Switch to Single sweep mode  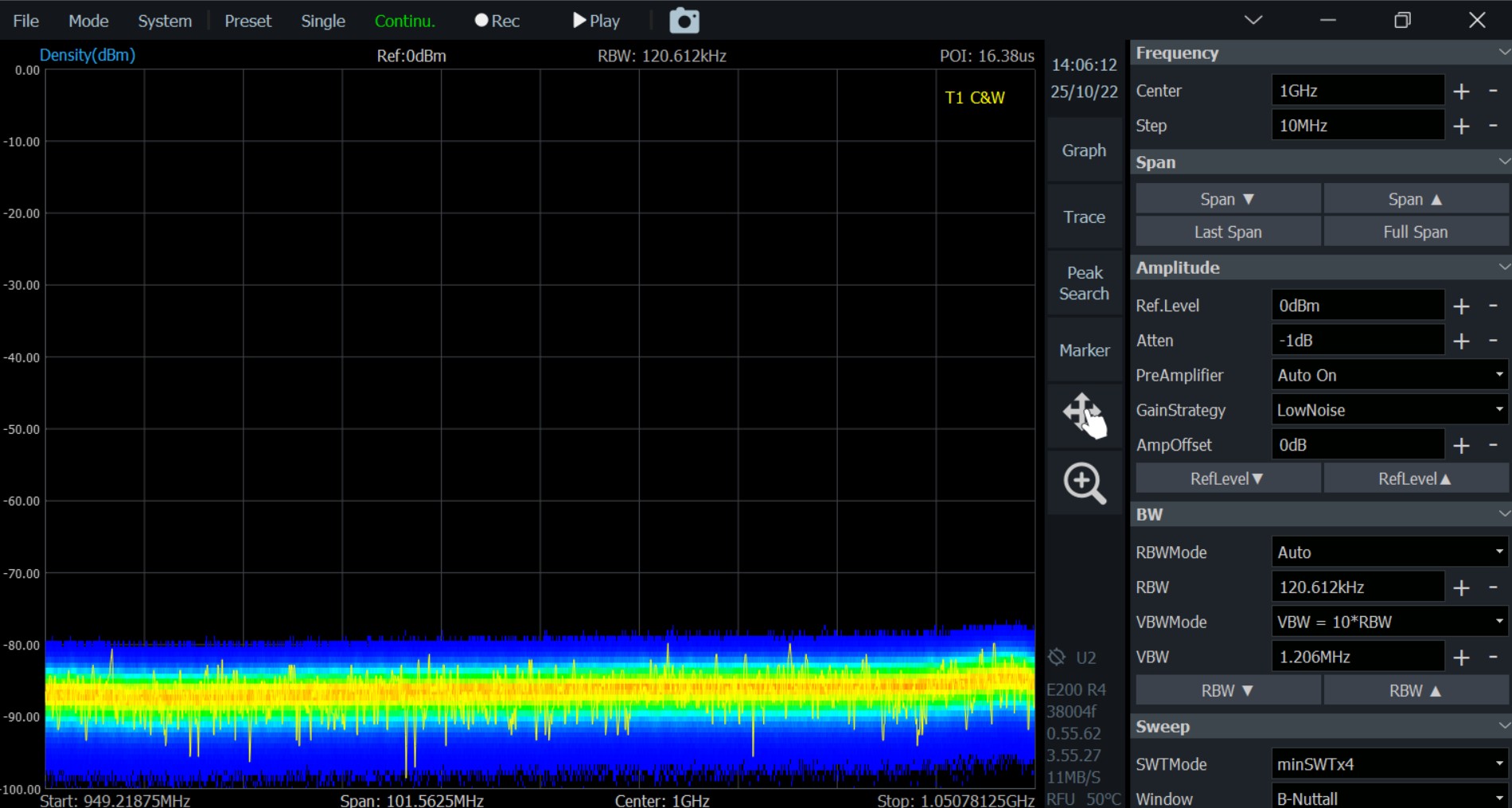pyautogui.click(x=322, y=21)
